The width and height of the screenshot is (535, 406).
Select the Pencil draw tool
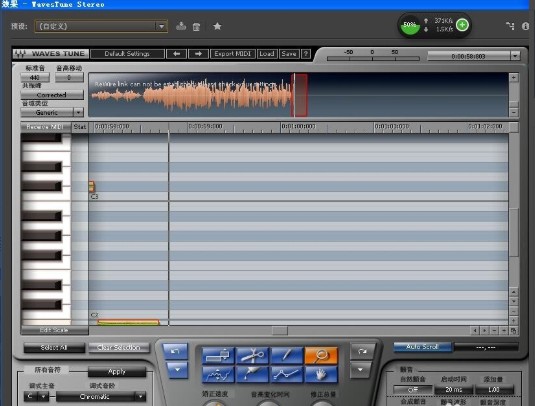(287, 356)
